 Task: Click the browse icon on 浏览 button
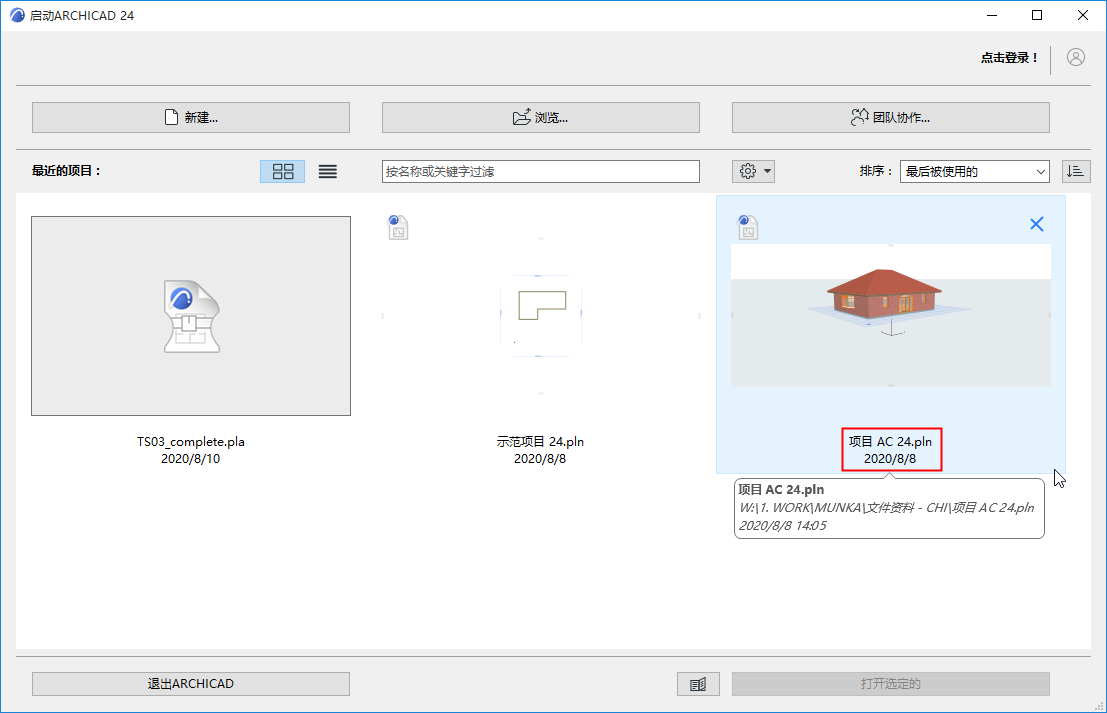click(521, 117)
